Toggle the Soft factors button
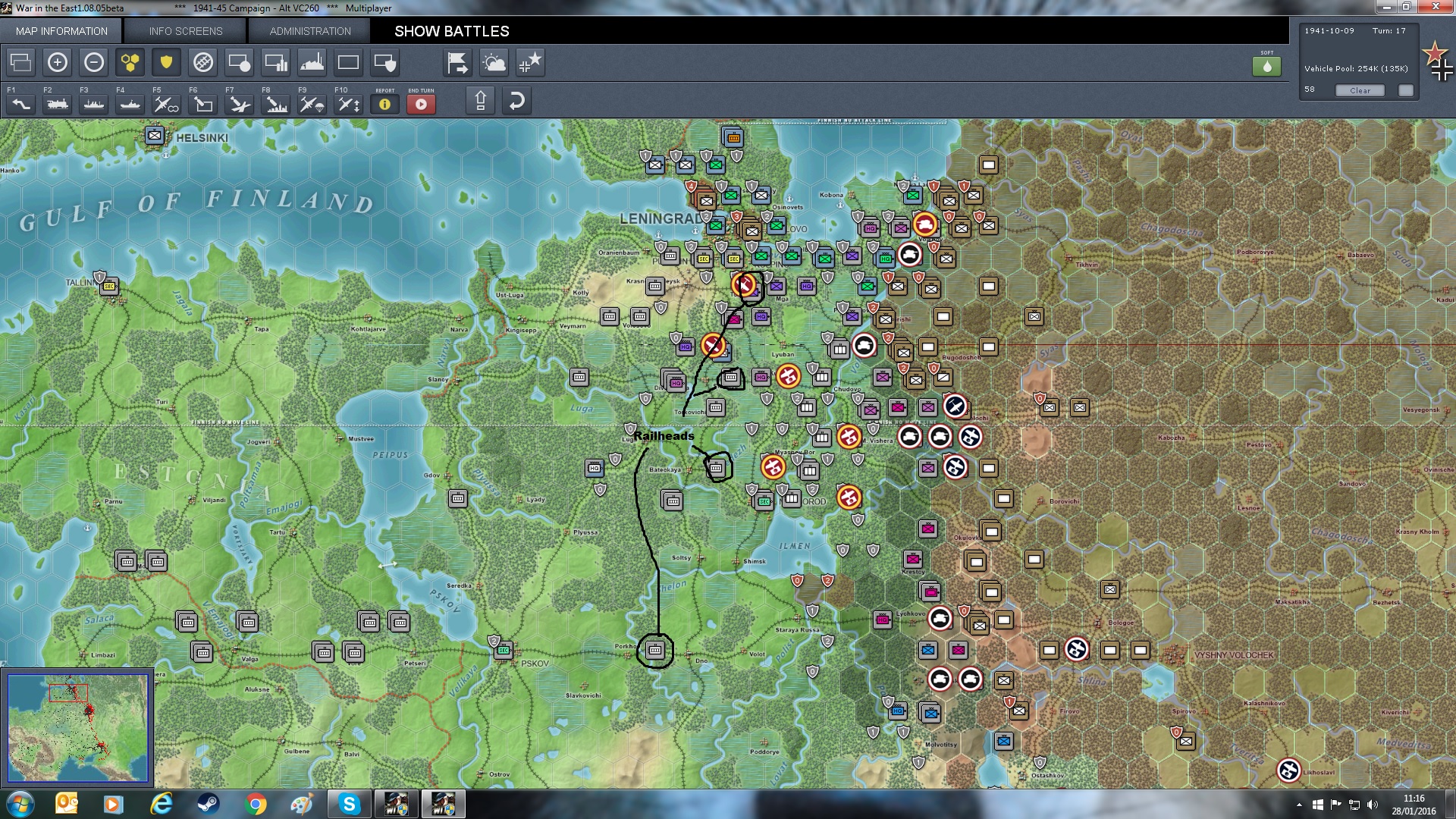1456x819 pixels. tap(1267, 66)
